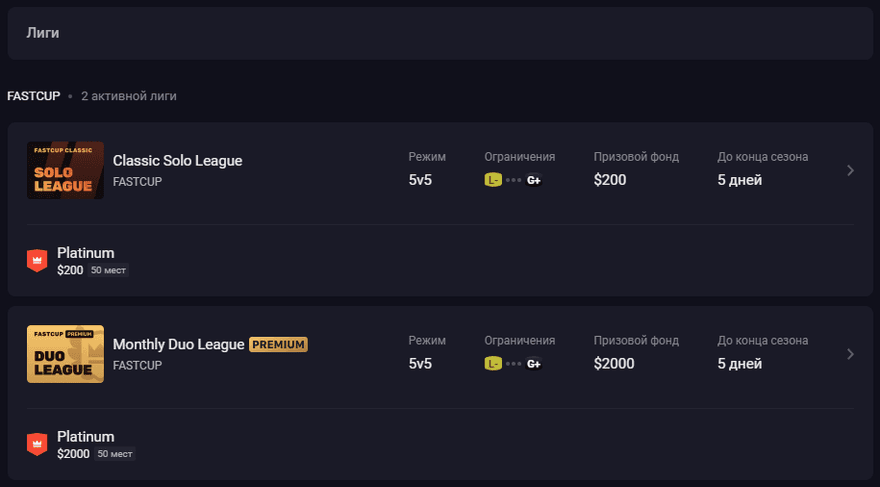Open Monthly Duo League thumbnail image

click(65, 354)
